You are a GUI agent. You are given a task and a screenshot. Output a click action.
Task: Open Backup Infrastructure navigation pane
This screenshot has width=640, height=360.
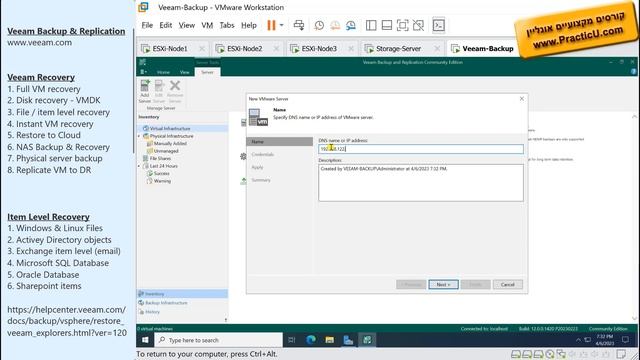coord(182,303)
